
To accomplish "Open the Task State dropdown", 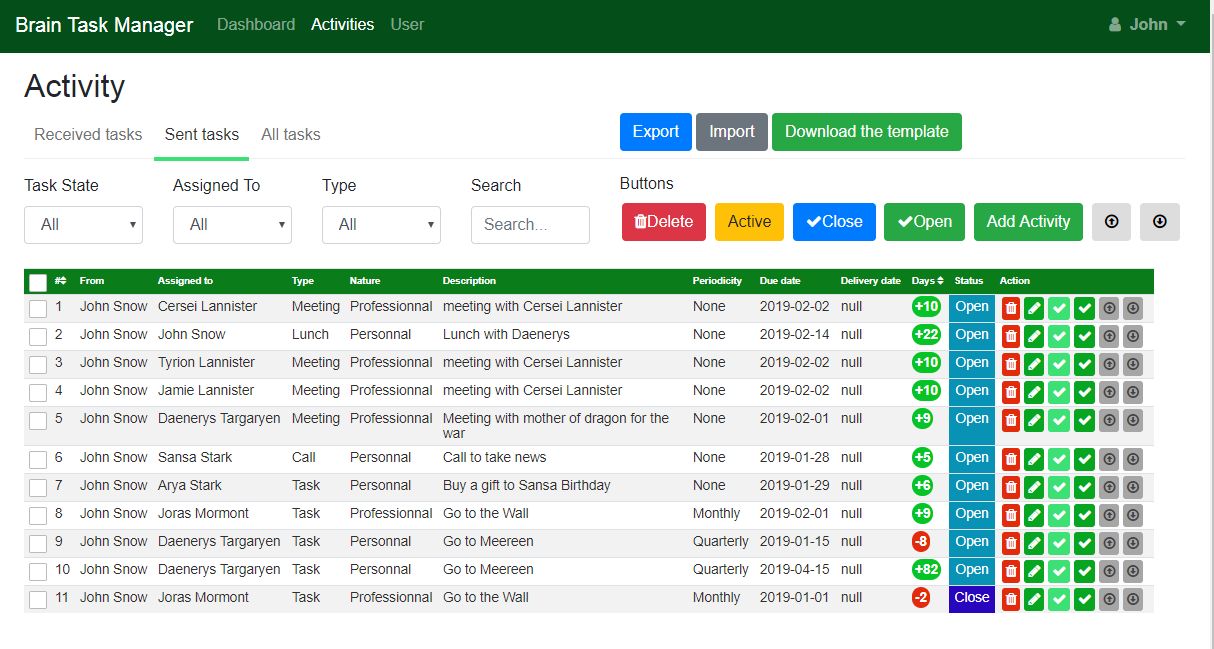I will coord(83,225).
